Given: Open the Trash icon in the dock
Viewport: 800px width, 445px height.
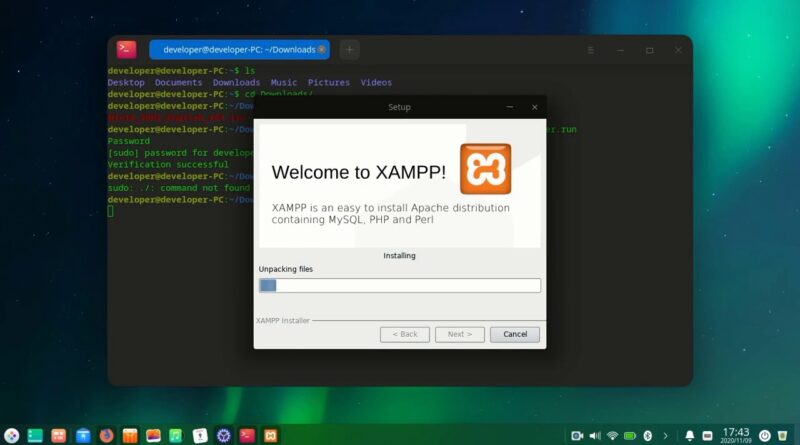Looking at the screenshot, I should [x=782, y=436].
